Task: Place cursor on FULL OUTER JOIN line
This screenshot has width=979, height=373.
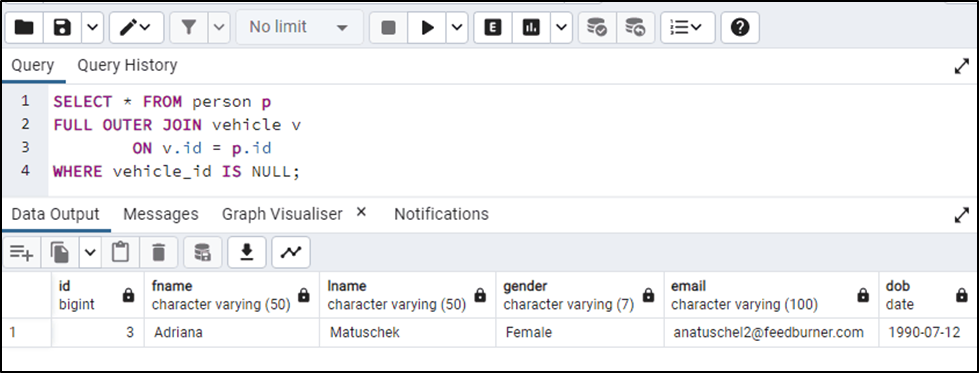Action: [177, 125]
